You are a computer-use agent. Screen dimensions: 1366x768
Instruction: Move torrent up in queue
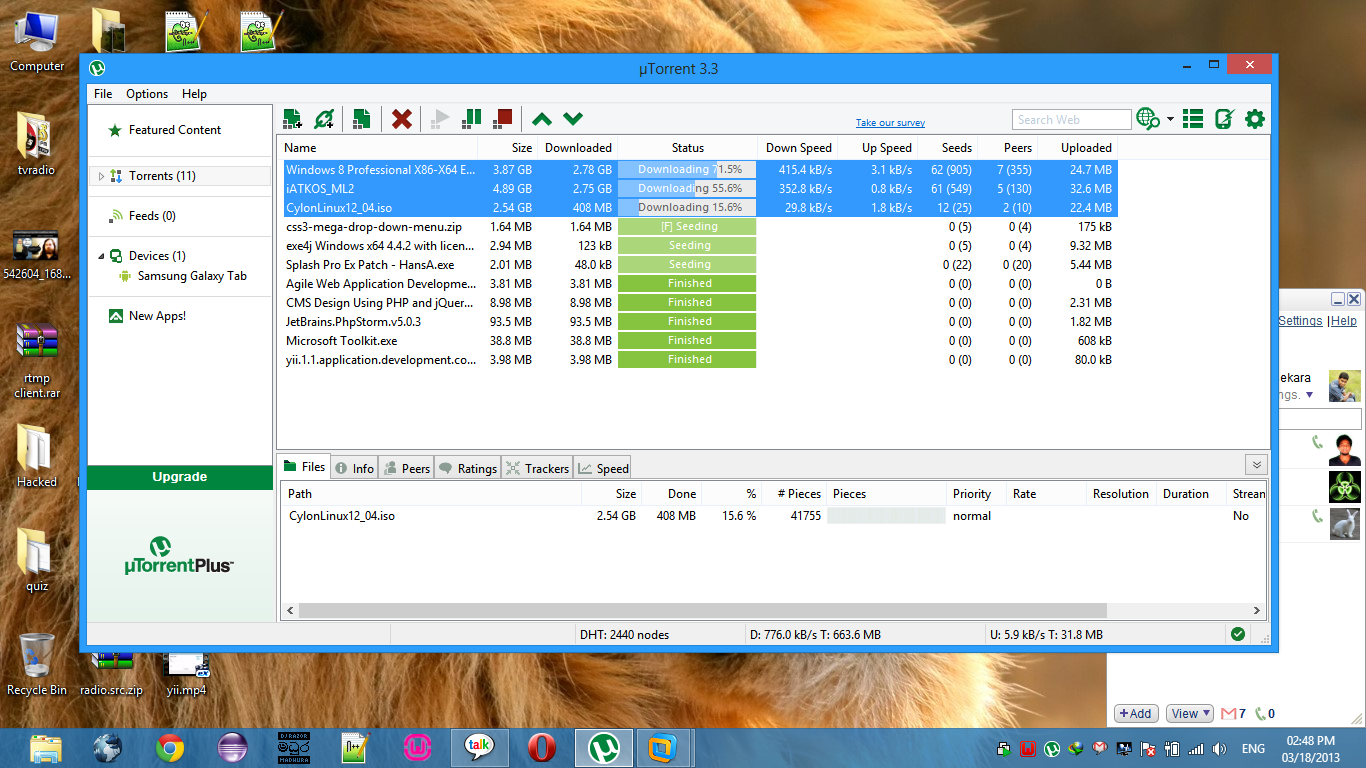coord(542,120)
